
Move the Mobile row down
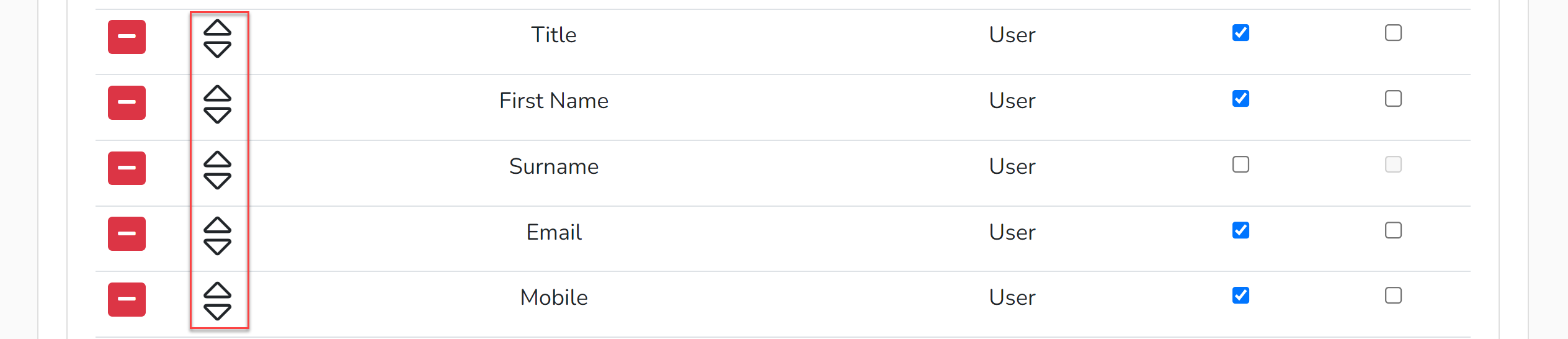coord(217,312)
